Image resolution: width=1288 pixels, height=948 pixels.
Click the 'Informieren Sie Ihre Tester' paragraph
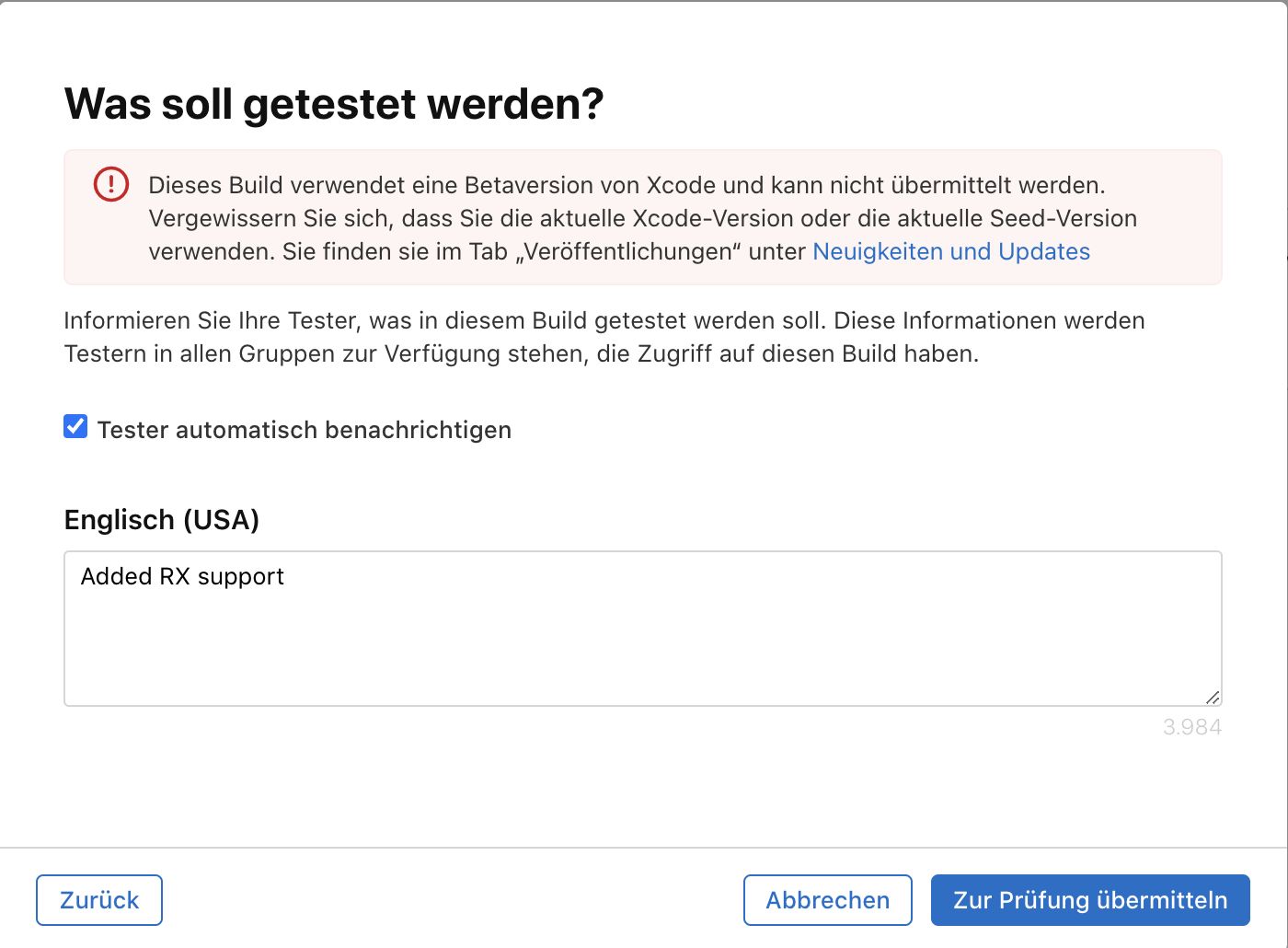click(x=604, y=320)
